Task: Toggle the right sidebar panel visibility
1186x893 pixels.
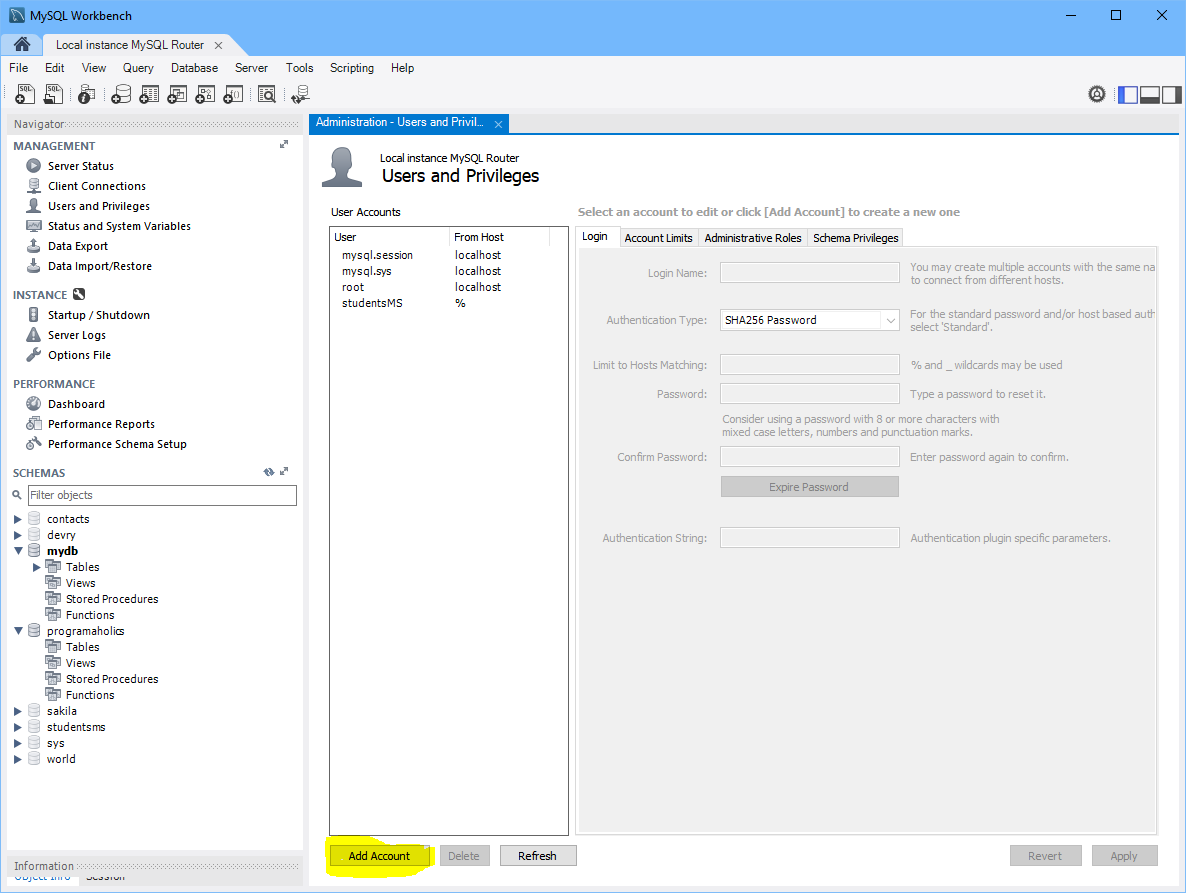Action: point(1170,94)
